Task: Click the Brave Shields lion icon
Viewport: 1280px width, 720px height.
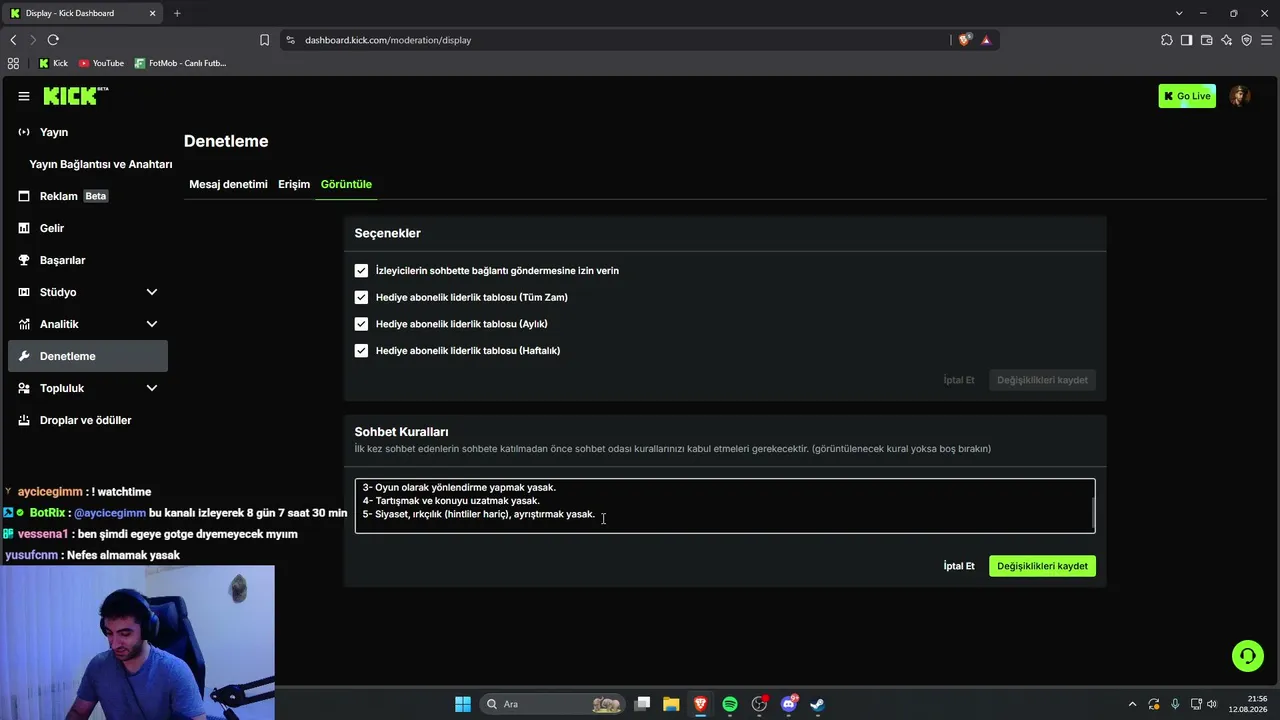Action: click(x=964, y=40)
